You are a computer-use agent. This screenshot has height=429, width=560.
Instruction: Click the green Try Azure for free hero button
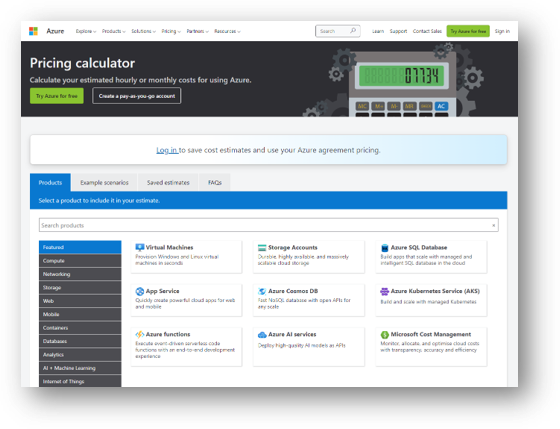pyautogui.click(x=57, y=96)
